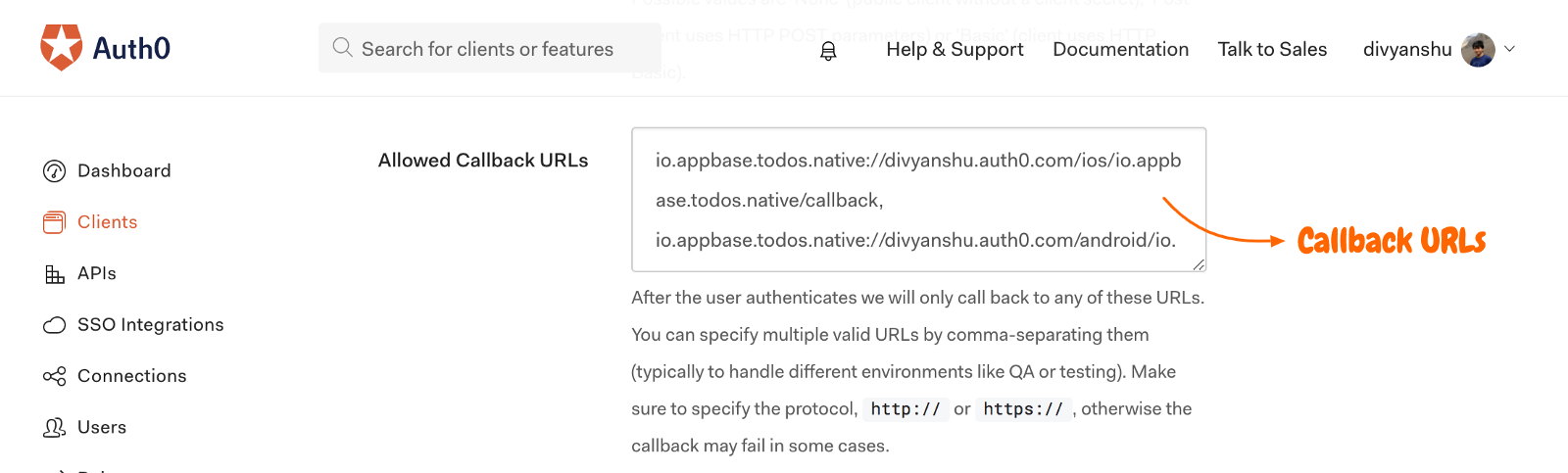Open the Connections sidebar item
Image resolution: width=1568 pixels, height=473 pixels.
point(131,376)
